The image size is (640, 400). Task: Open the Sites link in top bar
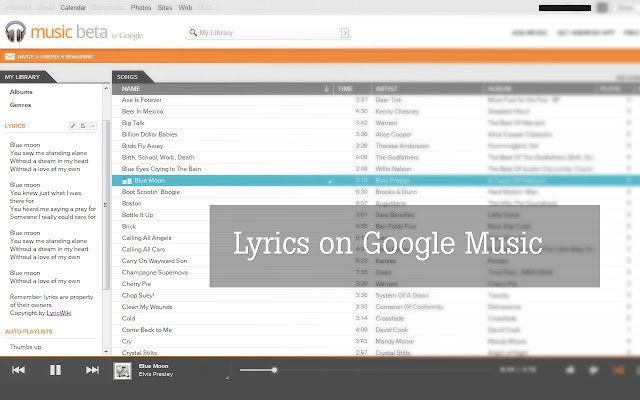(165, 7)
